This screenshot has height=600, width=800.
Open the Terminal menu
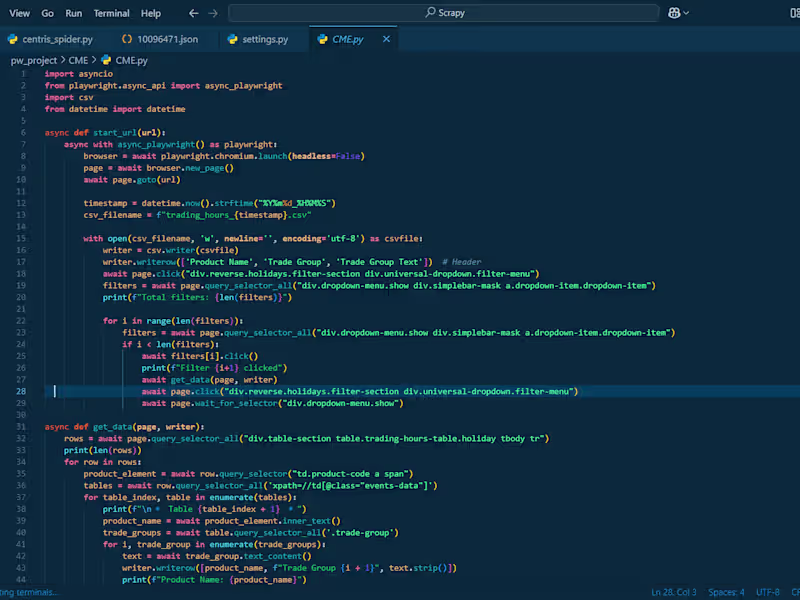click(111, 13)
